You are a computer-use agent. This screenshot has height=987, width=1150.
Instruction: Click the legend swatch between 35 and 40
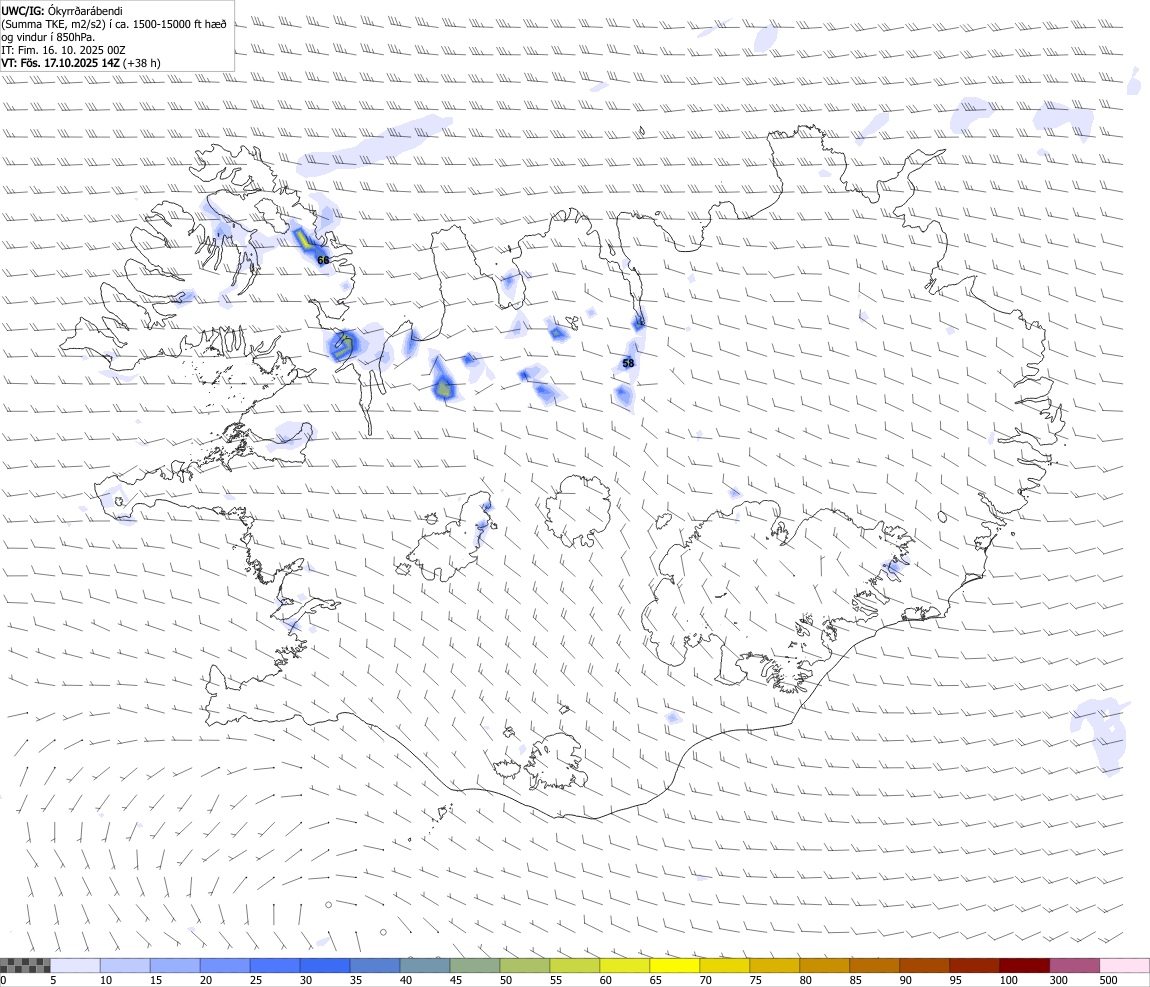375,965
